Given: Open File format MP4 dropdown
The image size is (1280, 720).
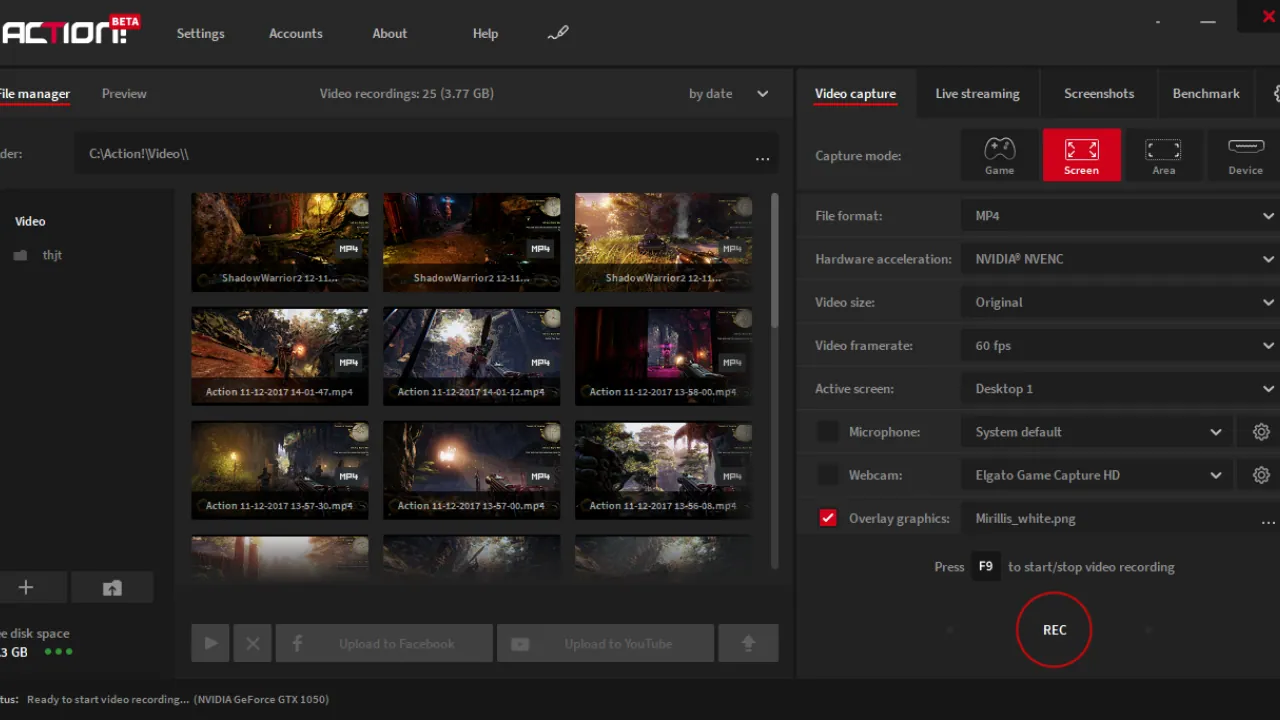Looking at the screenshot, I should 1120,216.
